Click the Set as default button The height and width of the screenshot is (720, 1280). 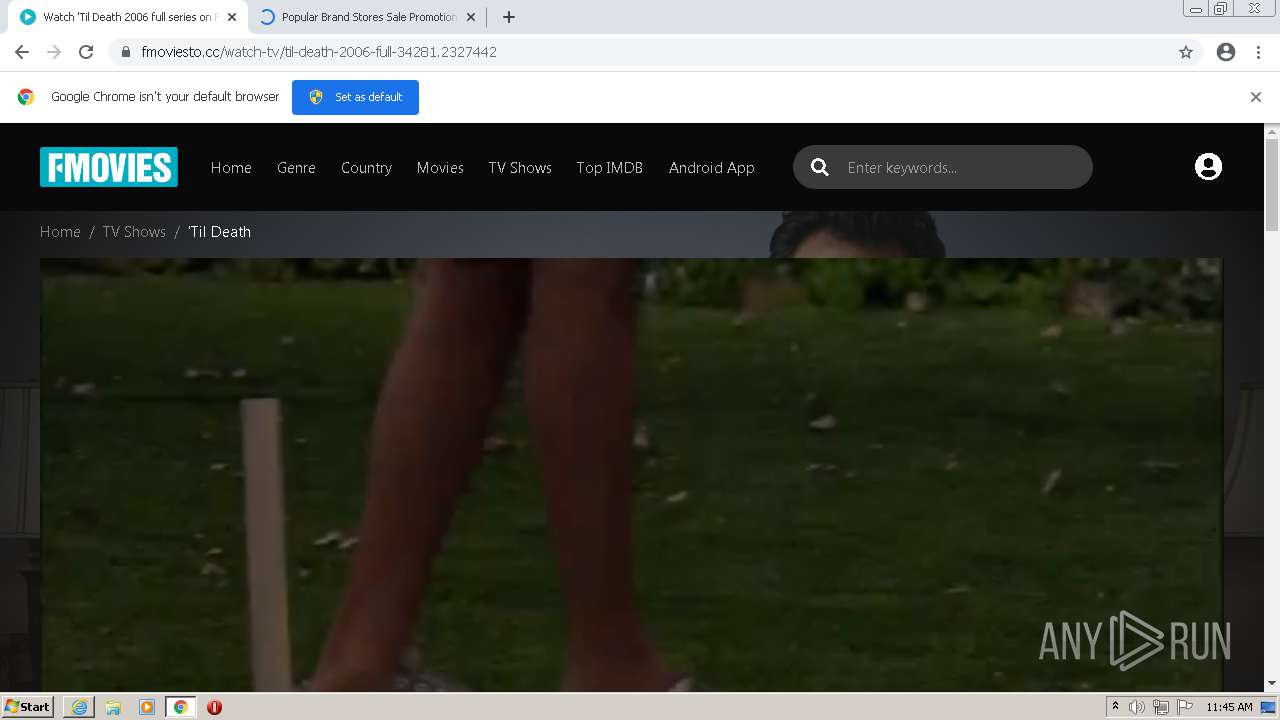[x=355, y=97]
